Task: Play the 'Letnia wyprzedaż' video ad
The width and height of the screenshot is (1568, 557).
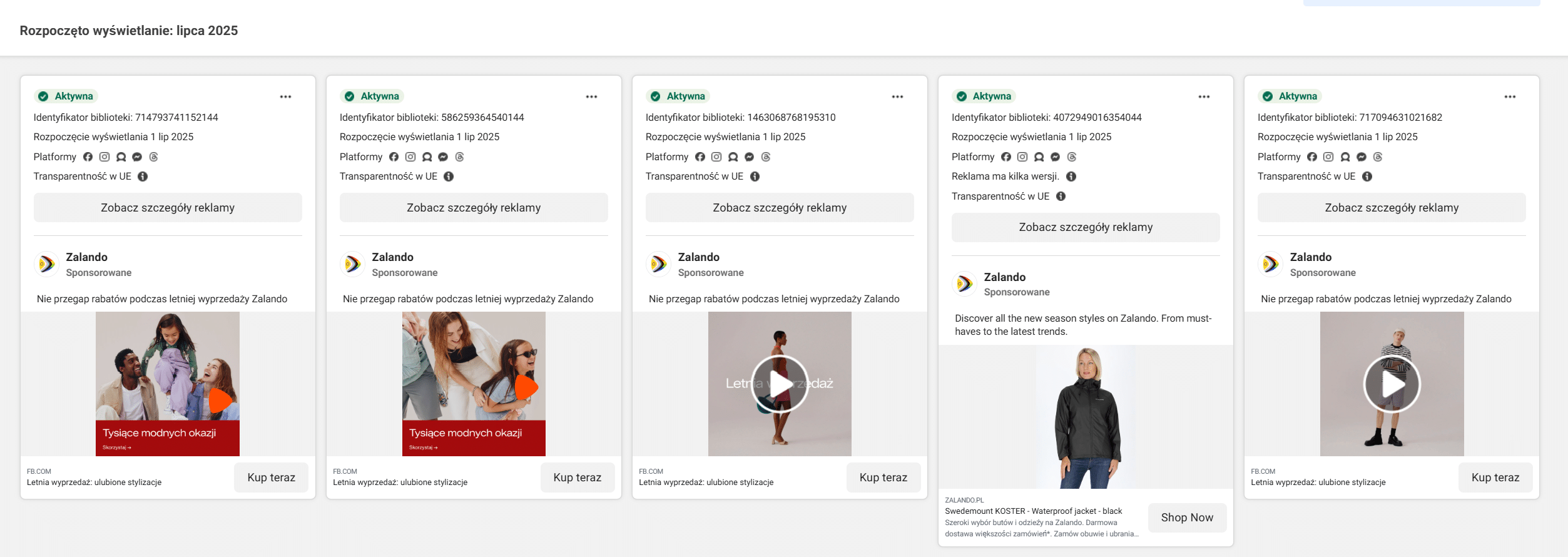Action: coord(780,384)
